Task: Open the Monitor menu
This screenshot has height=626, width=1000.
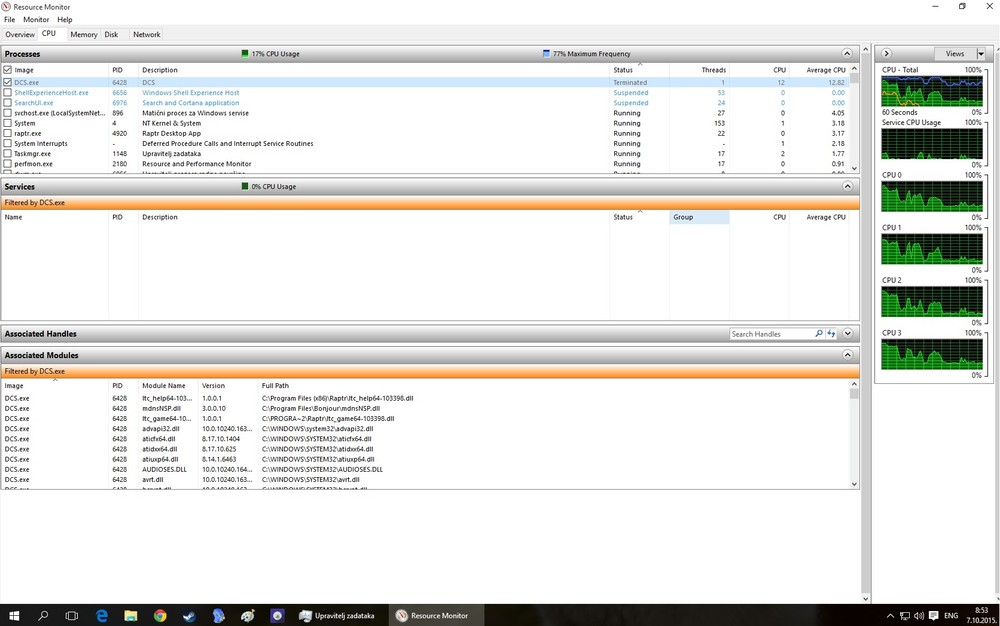Action: point(36,20)
